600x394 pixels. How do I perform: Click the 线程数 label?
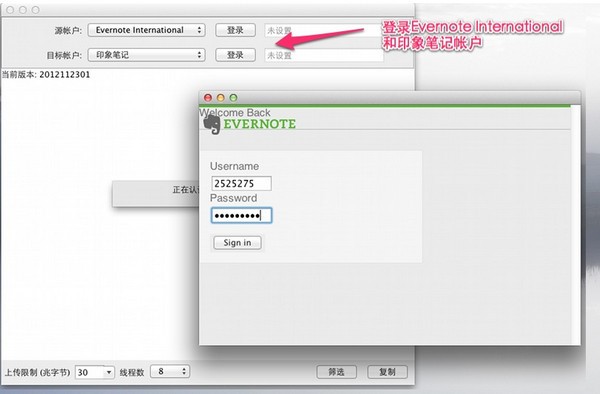[x=132, y=372]
